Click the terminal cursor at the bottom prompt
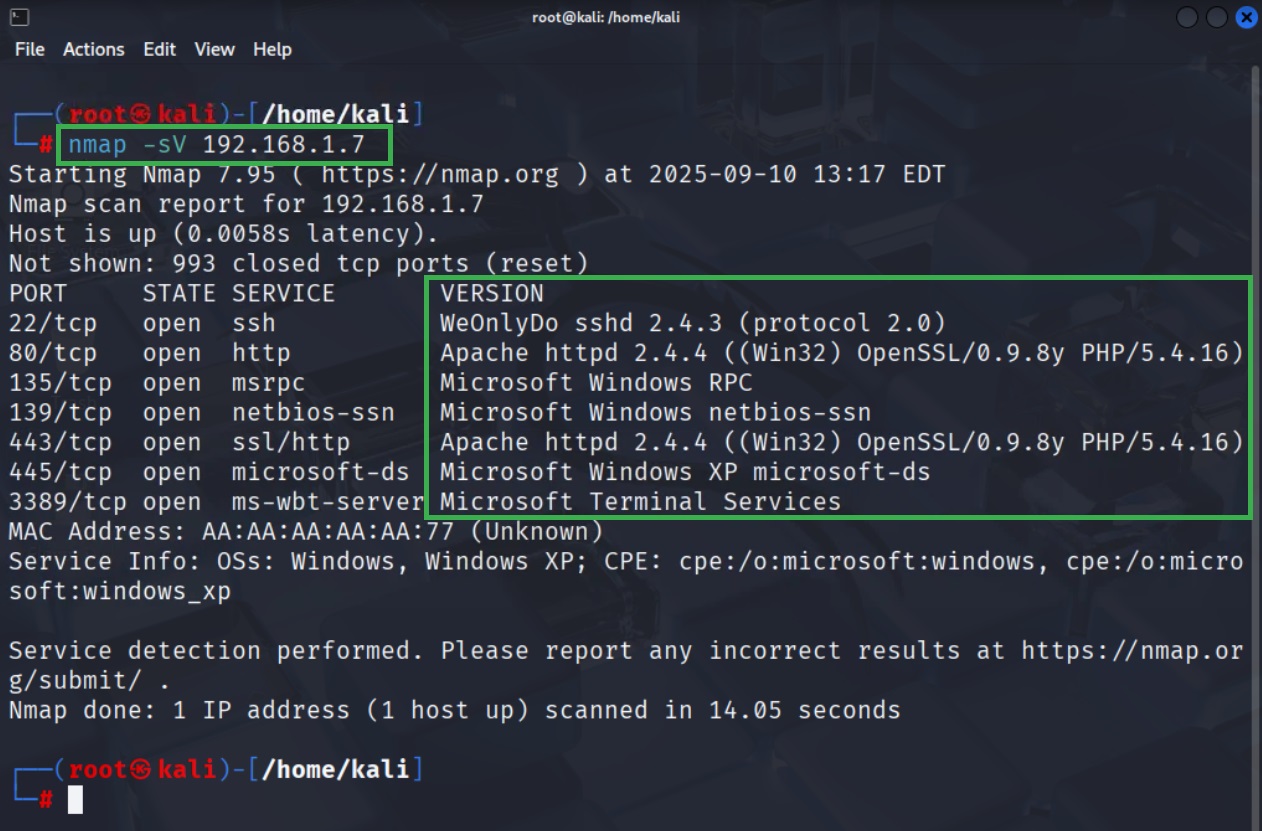Viewport: 1262px width, 831px height. click(x=75, y=799)
